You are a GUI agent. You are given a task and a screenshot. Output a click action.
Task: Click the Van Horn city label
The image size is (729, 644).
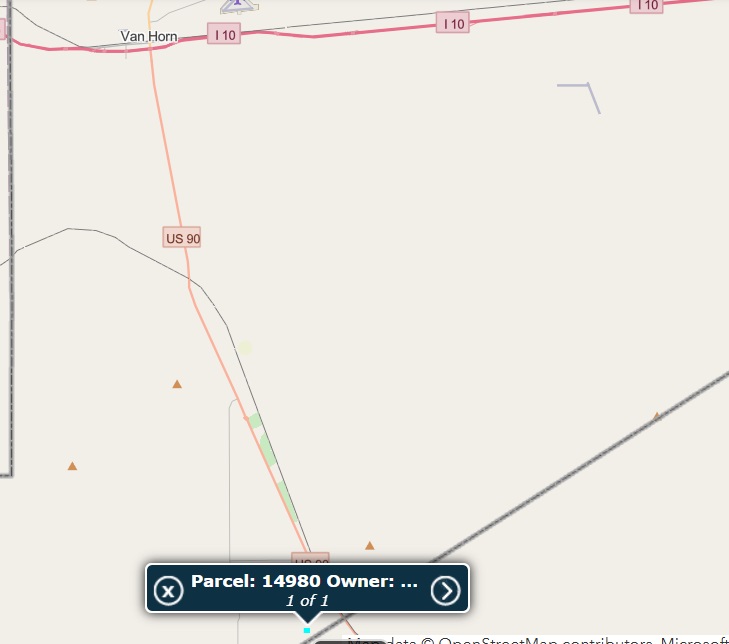tap(149, 36)
